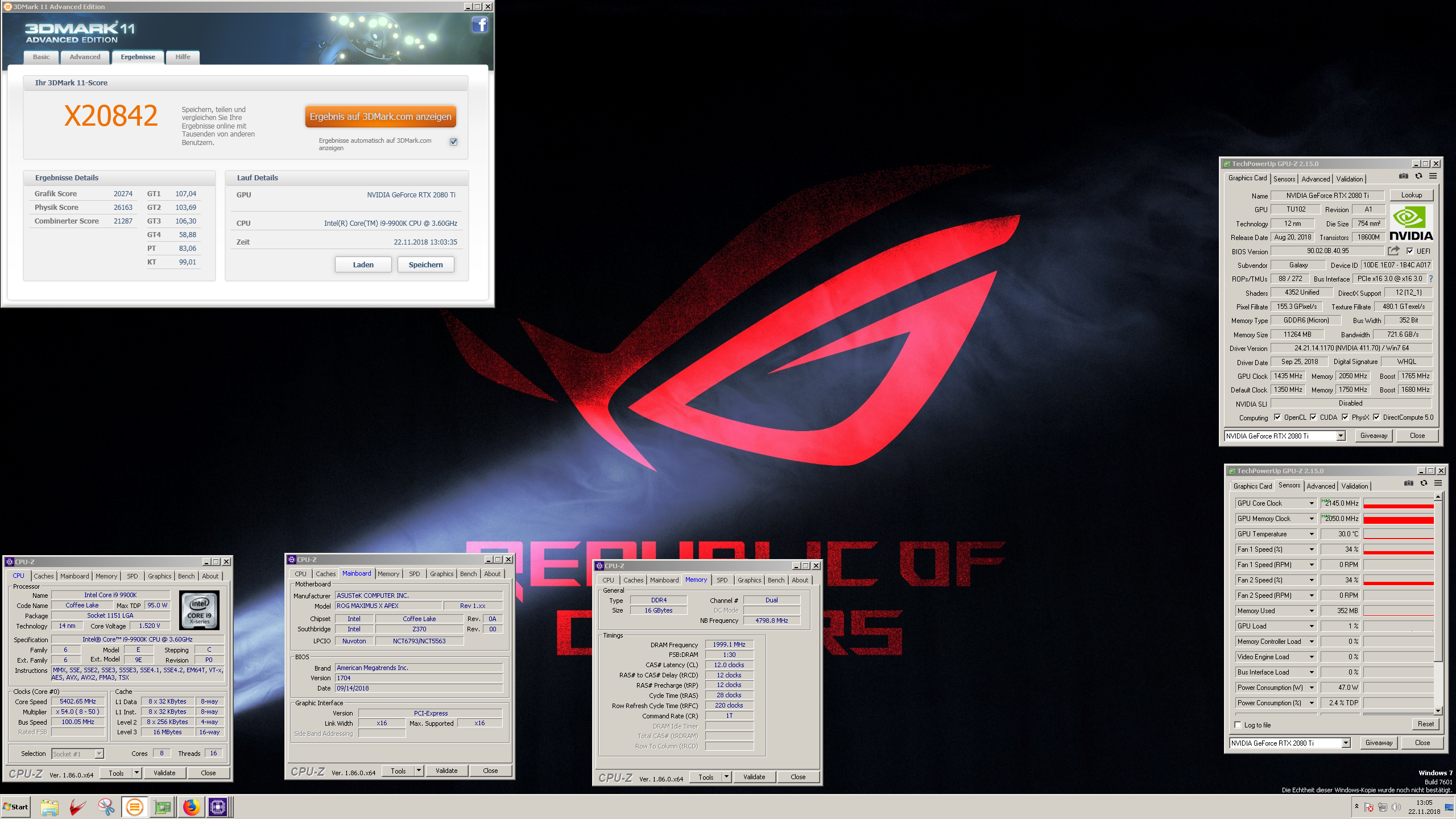The image size is (1456, 819).
Task: Expand the GPU Core Clock sensor dropdown
Action: click(1312, 503)
